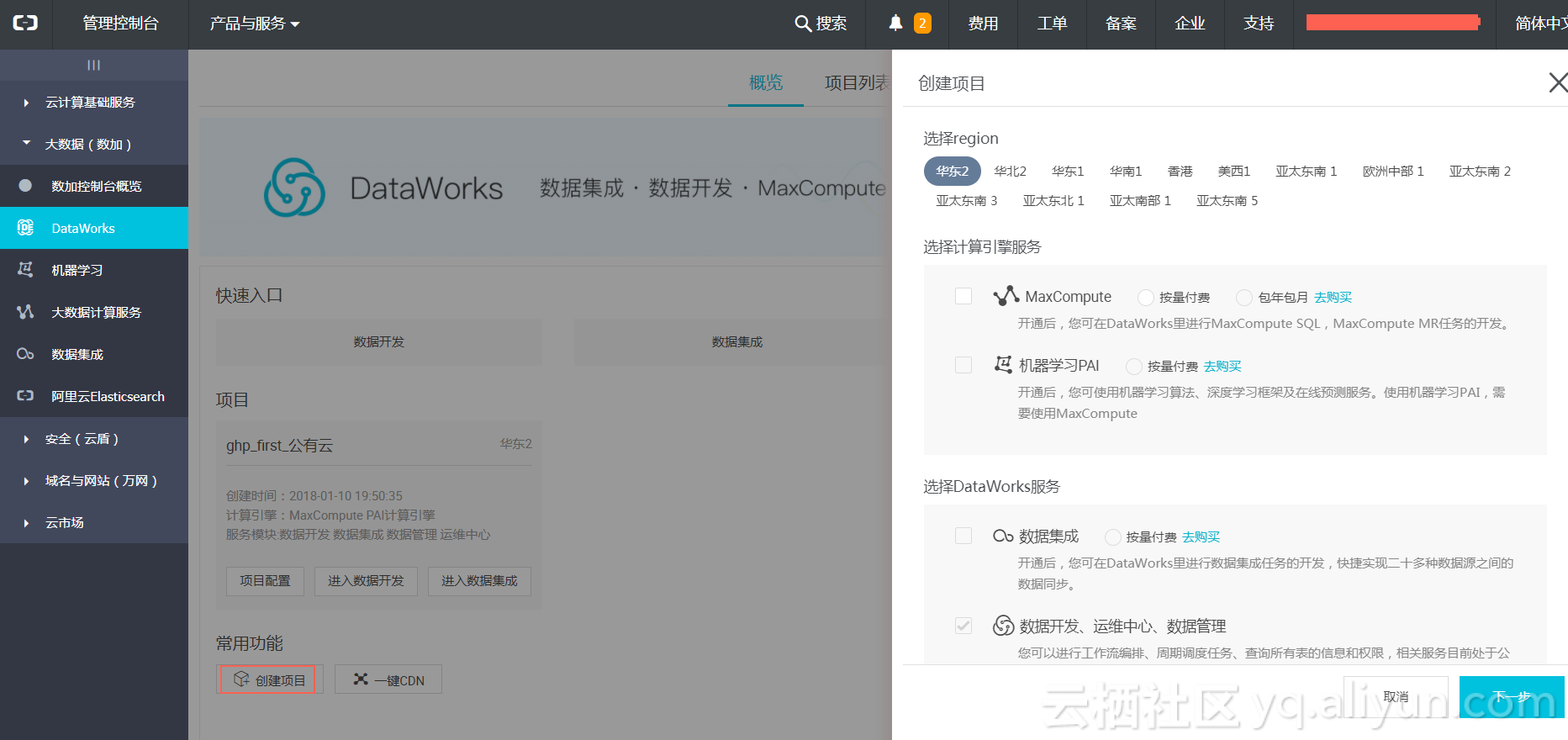
Task: Click the 大数据计算服务 sidebar icon
Action: (x=25, y=312)
